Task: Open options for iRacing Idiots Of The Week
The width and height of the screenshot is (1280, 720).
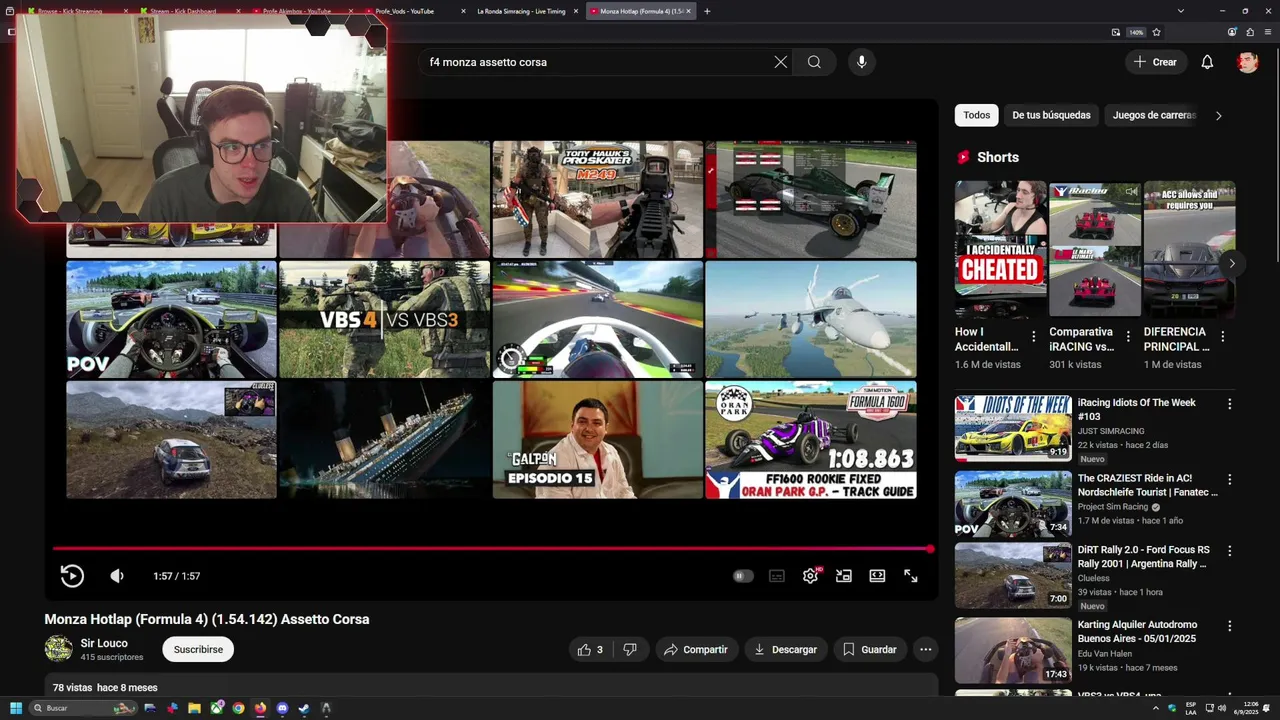Action: pyautogui.click(x=1229, y=404)
